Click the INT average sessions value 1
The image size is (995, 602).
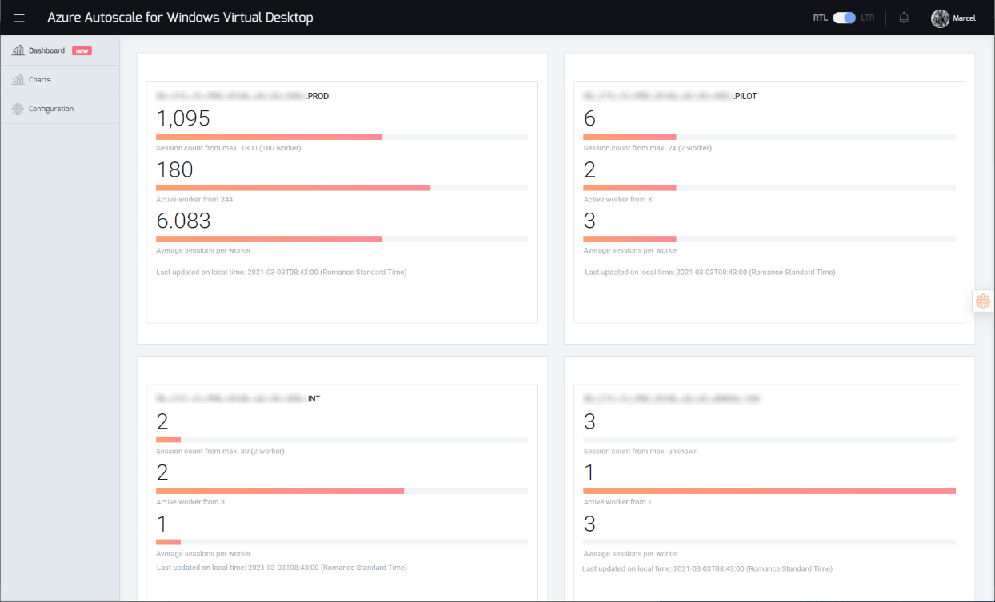coord(162,524)
